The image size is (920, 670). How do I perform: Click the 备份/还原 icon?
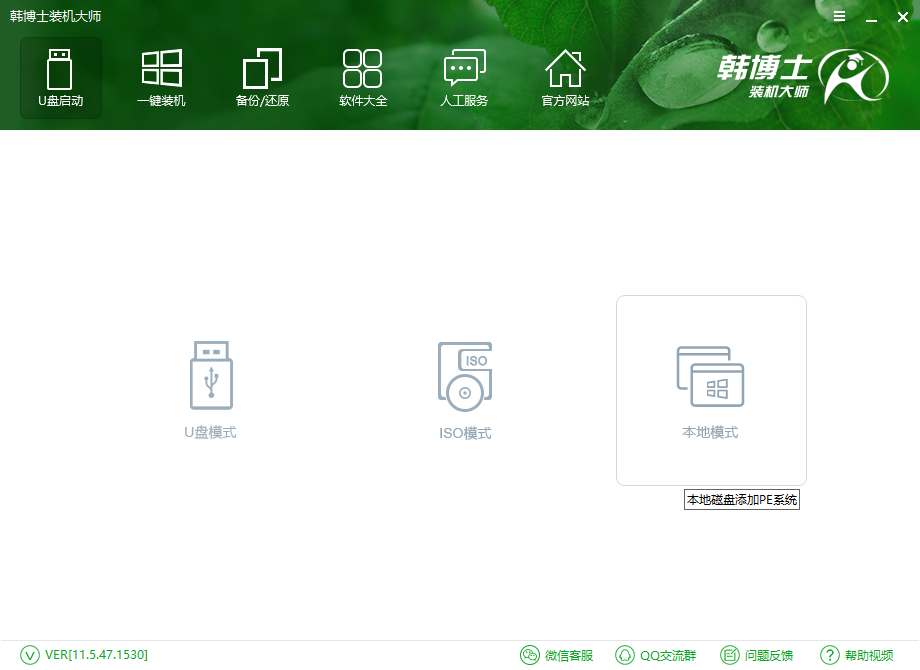coord(261,77)
